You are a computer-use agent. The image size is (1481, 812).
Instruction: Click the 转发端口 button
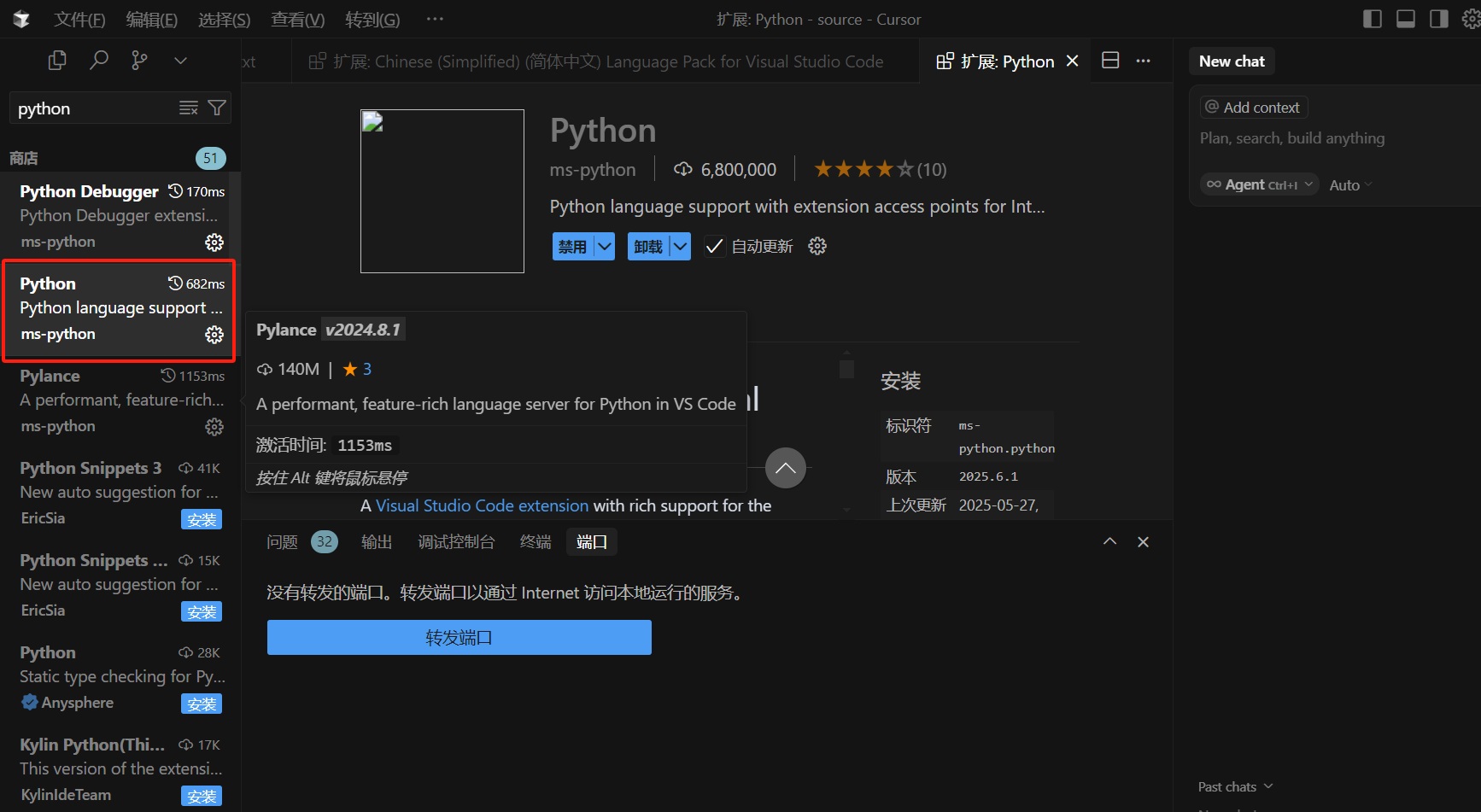click(x=460, y=638)
